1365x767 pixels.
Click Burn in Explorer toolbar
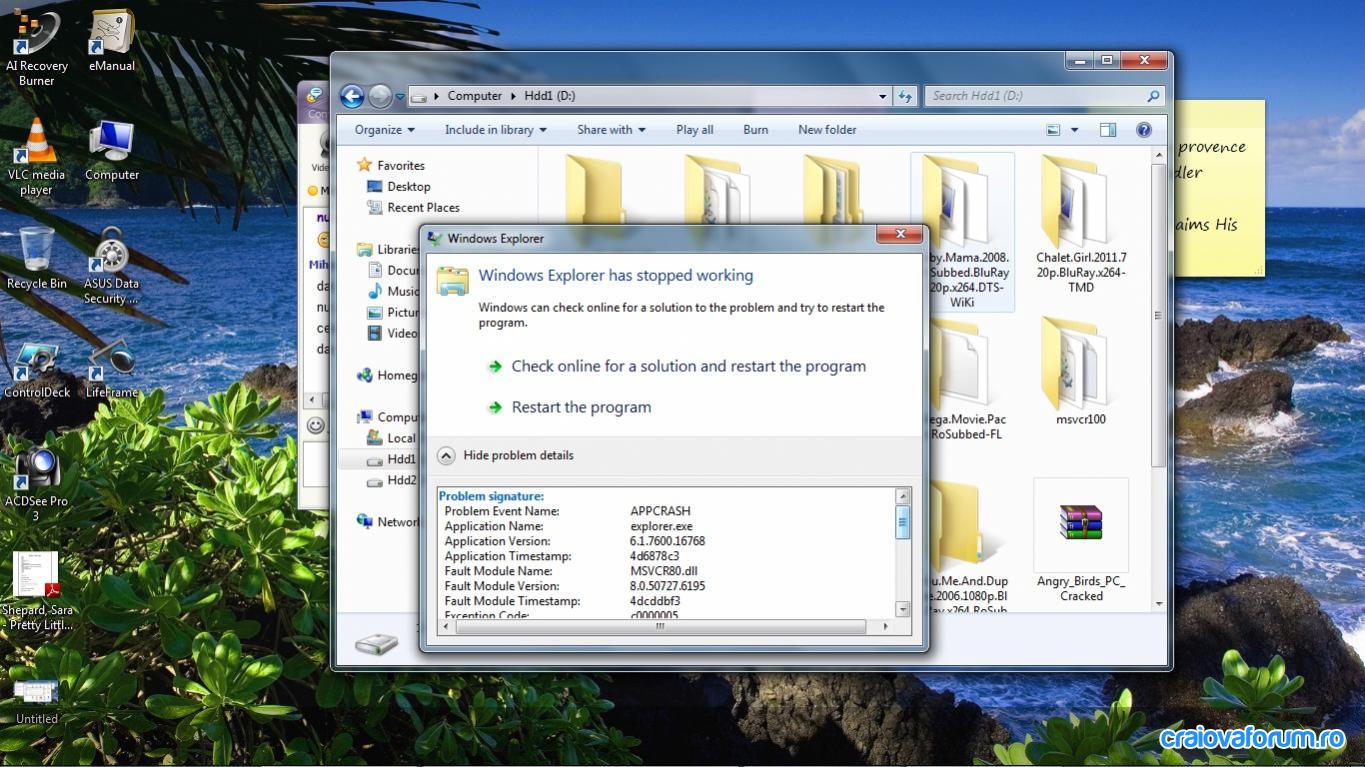(756, 130)
